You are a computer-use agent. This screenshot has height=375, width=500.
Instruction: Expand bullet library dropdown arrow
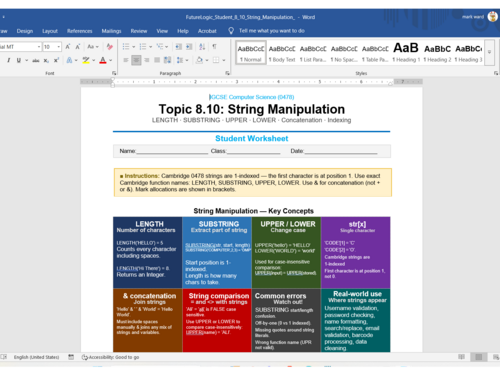coord(133,47)
